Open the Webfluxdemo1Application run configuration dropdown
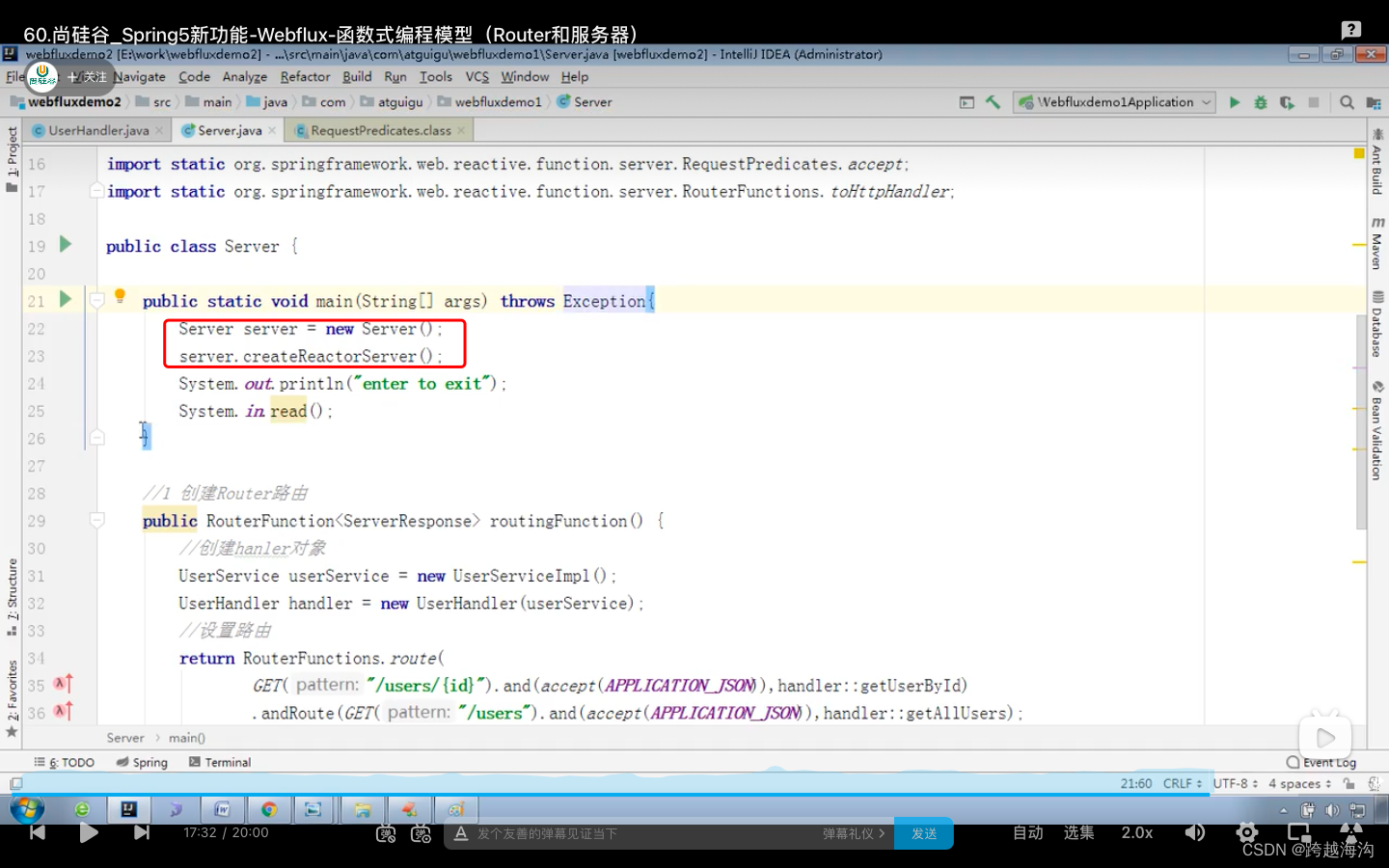 point(1114,102)
